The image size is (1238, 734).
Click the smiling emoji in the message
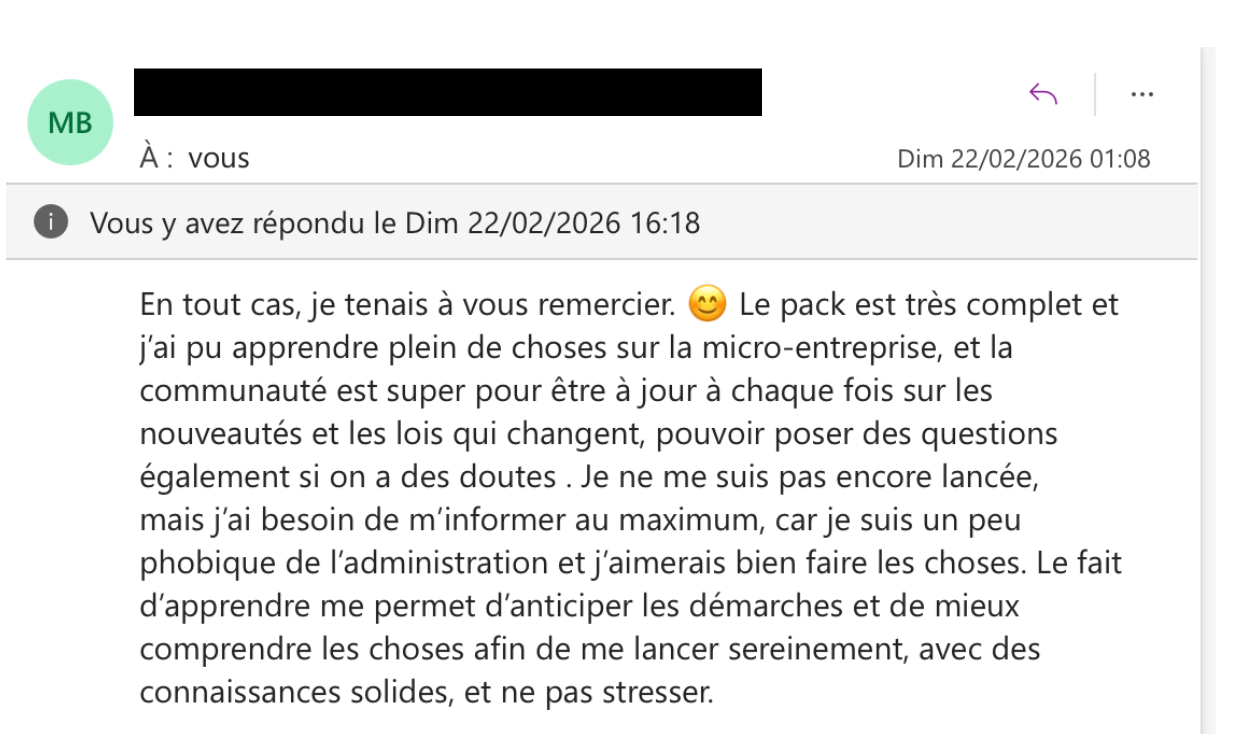tap(708, 304)
